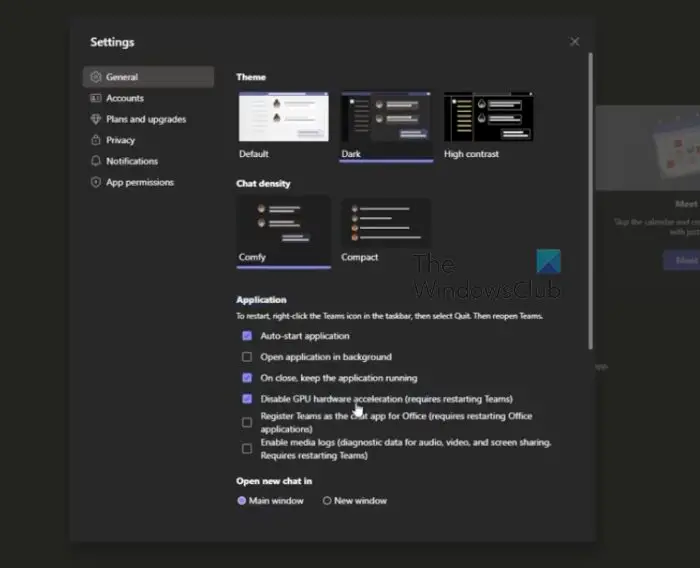Click the High contrast label text

coord(471,154)
